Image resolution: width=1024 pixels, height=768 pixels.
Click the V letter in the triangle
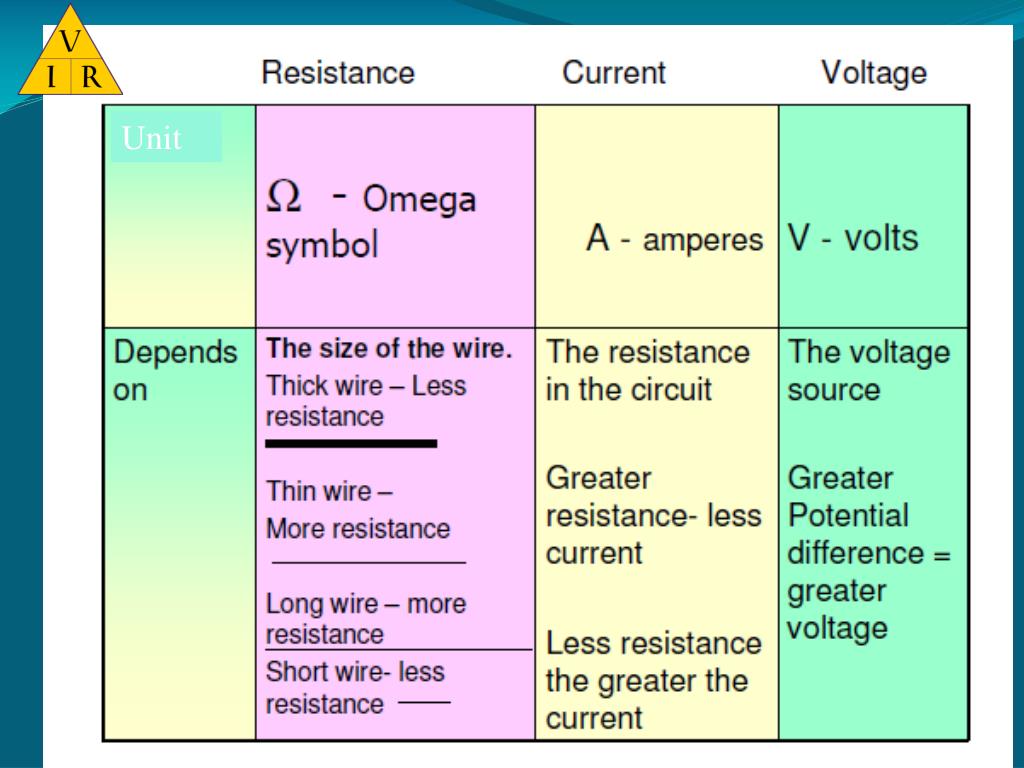(x=70, y=41)
